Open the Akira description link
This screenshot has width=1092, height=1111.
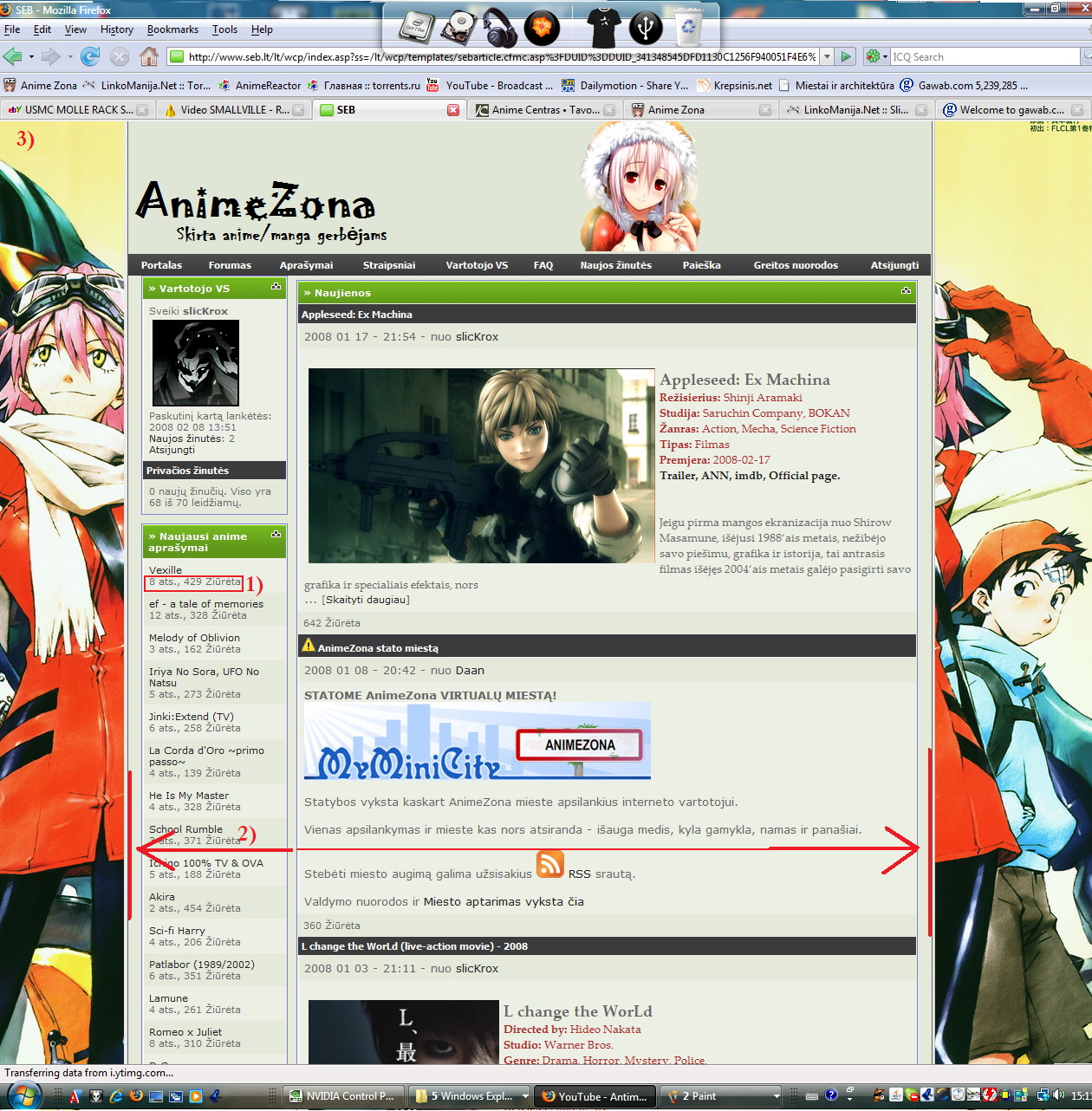162,897
